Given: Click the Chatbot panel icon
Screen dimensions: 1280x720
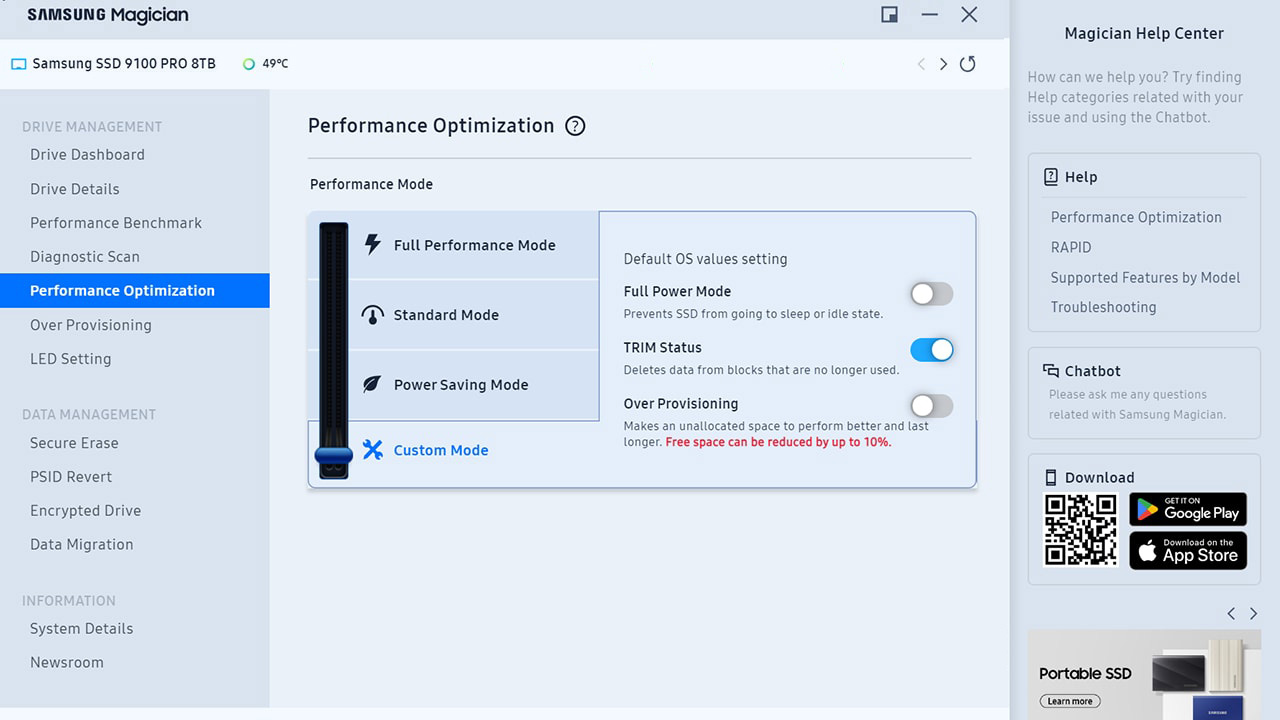Looking at the screenshot, I should pos(1051,371).
